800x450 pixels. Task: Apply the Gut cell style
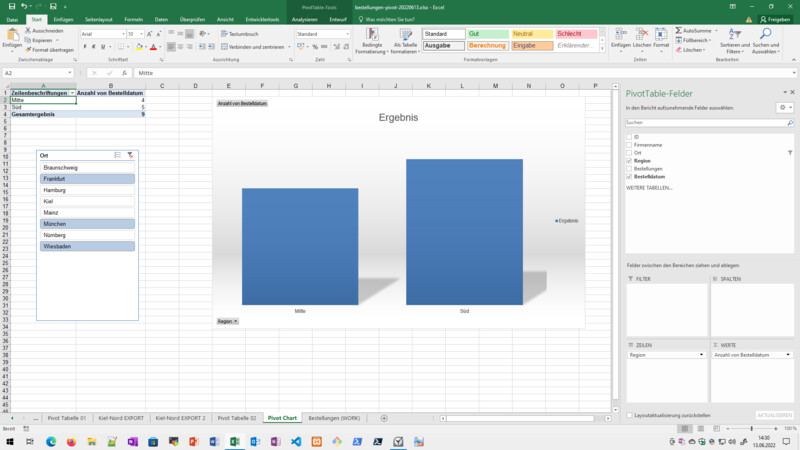point(488,34)
